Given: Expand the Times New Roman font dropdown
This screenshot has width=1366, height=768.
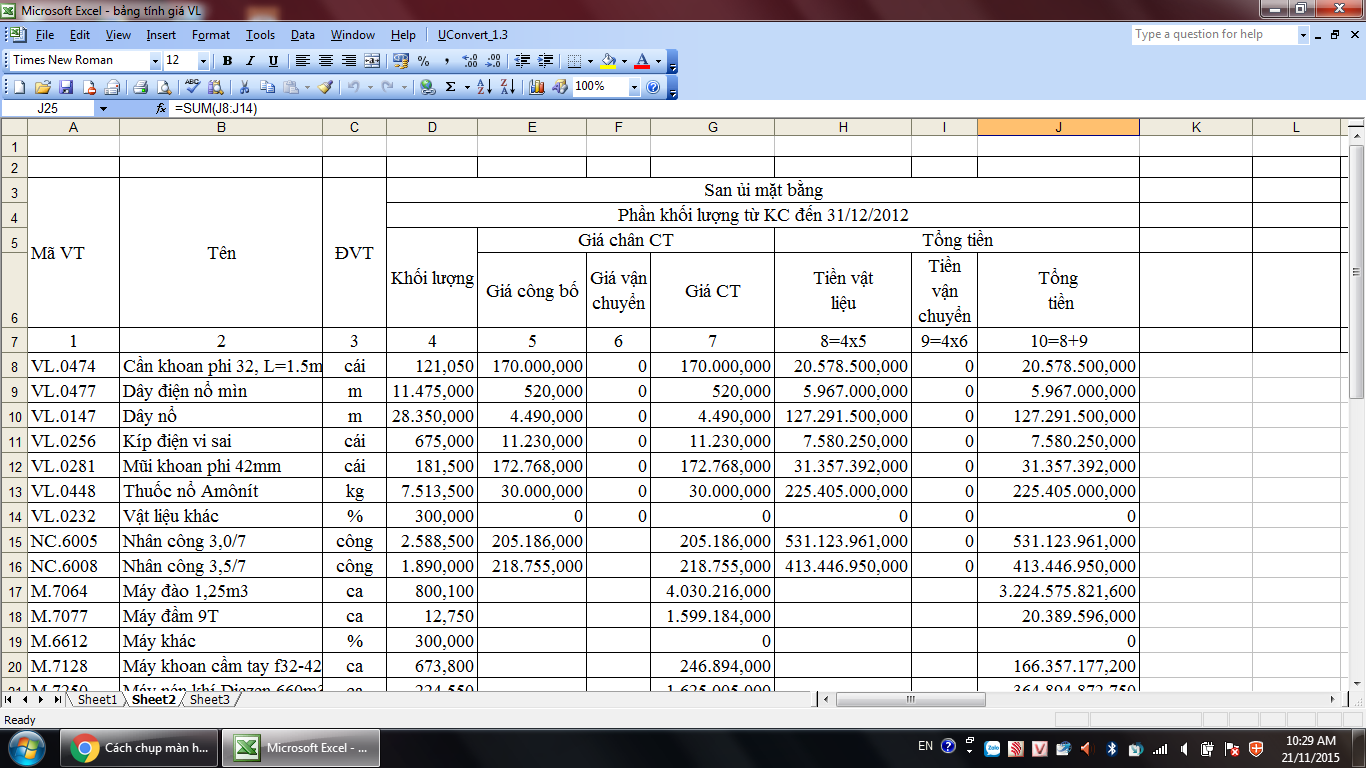Looking at the screenshot, I should (x=155, y=61).
